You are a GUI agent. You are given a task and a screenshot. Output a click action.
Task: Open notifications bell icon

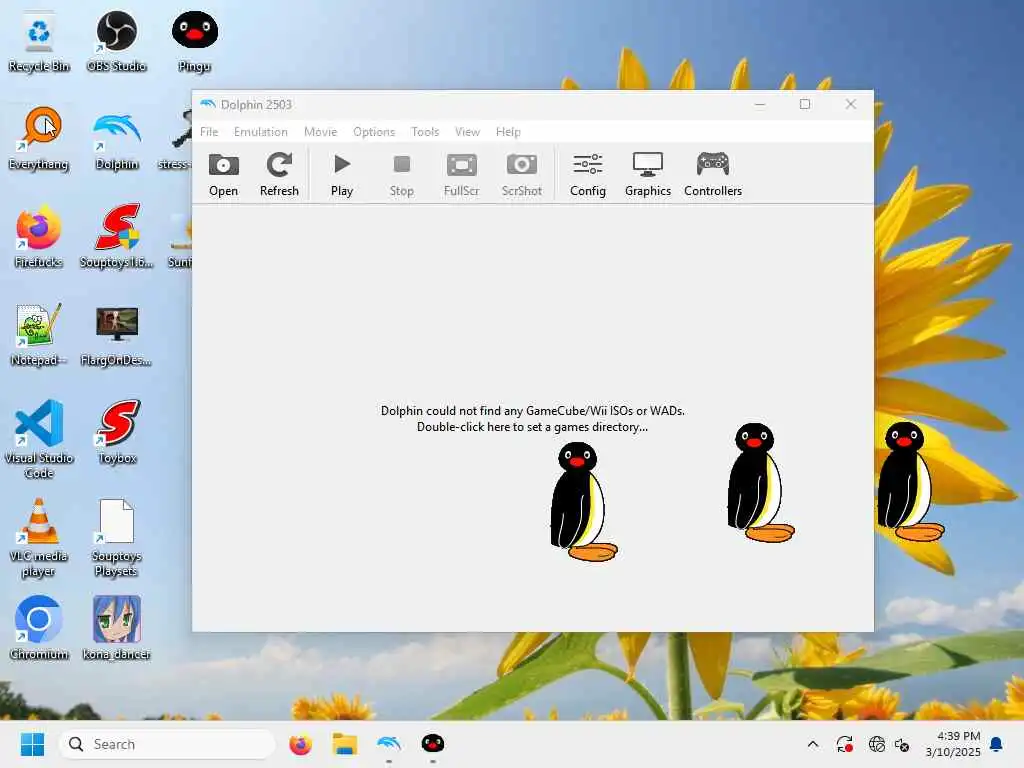[x=997, y=744]
